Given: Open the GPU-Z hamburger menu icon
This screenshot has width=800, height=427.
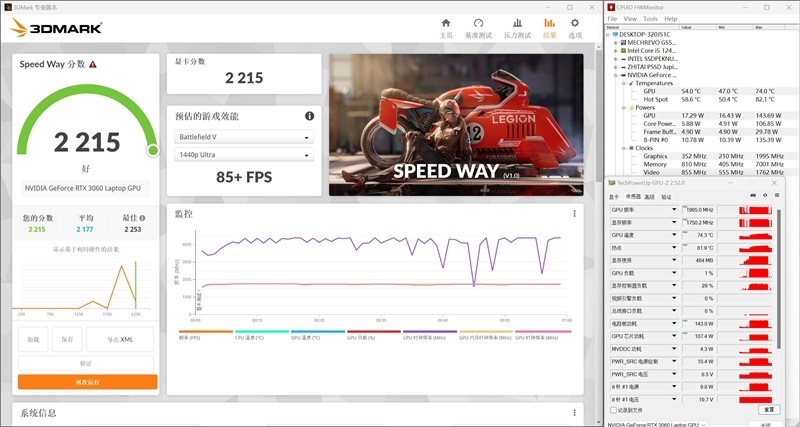Looking at the screenshot, I should coord(777,195).
